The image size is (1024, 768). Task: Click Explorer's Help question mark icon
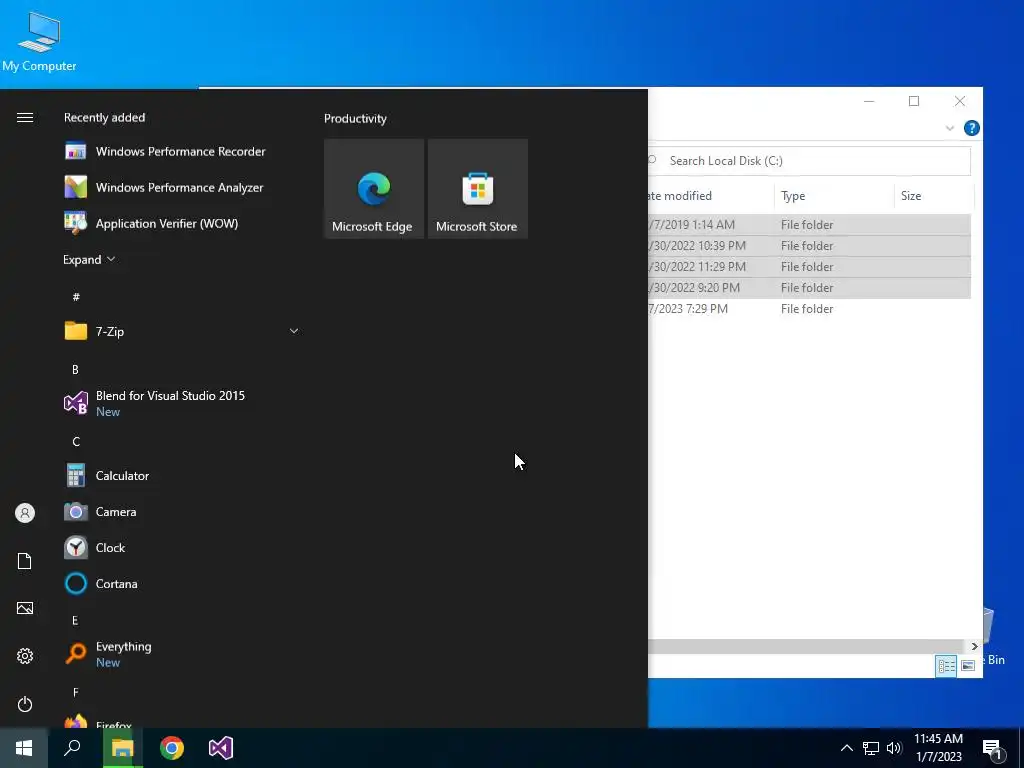(x=971, y=128)
